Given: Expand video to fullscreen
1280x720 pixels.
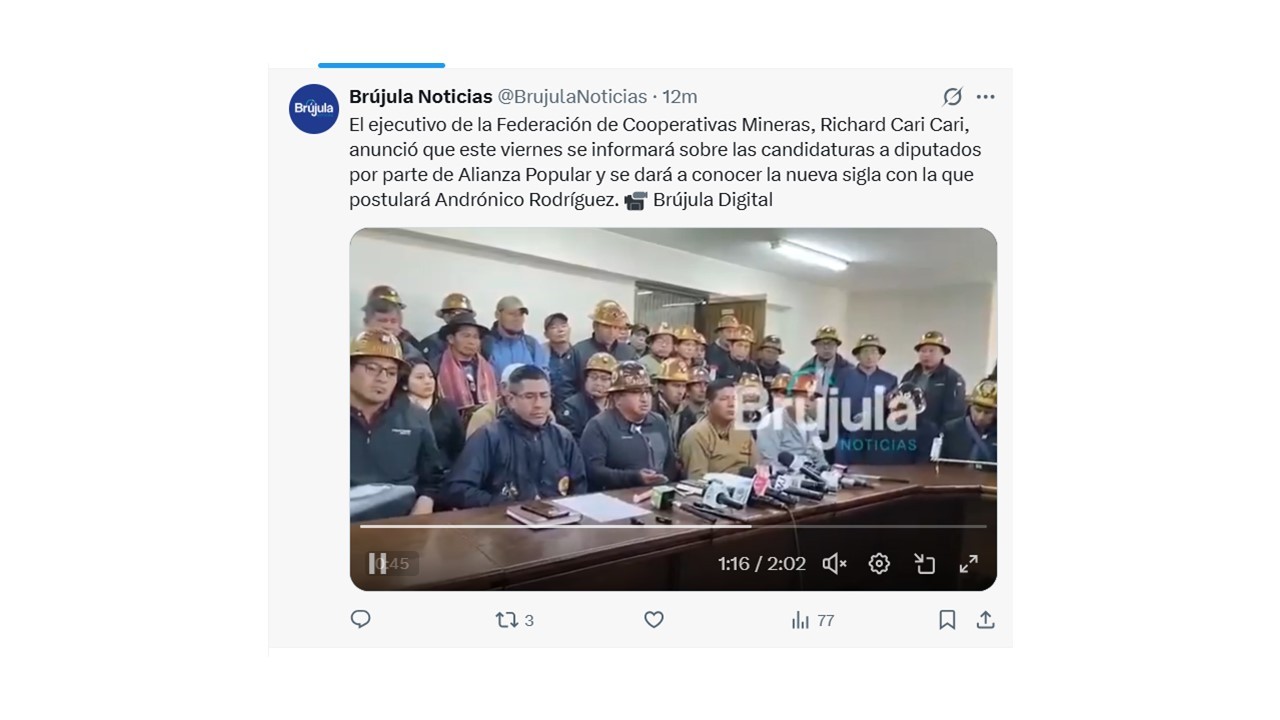Looking at the screenshot, I should pos(968,564).
